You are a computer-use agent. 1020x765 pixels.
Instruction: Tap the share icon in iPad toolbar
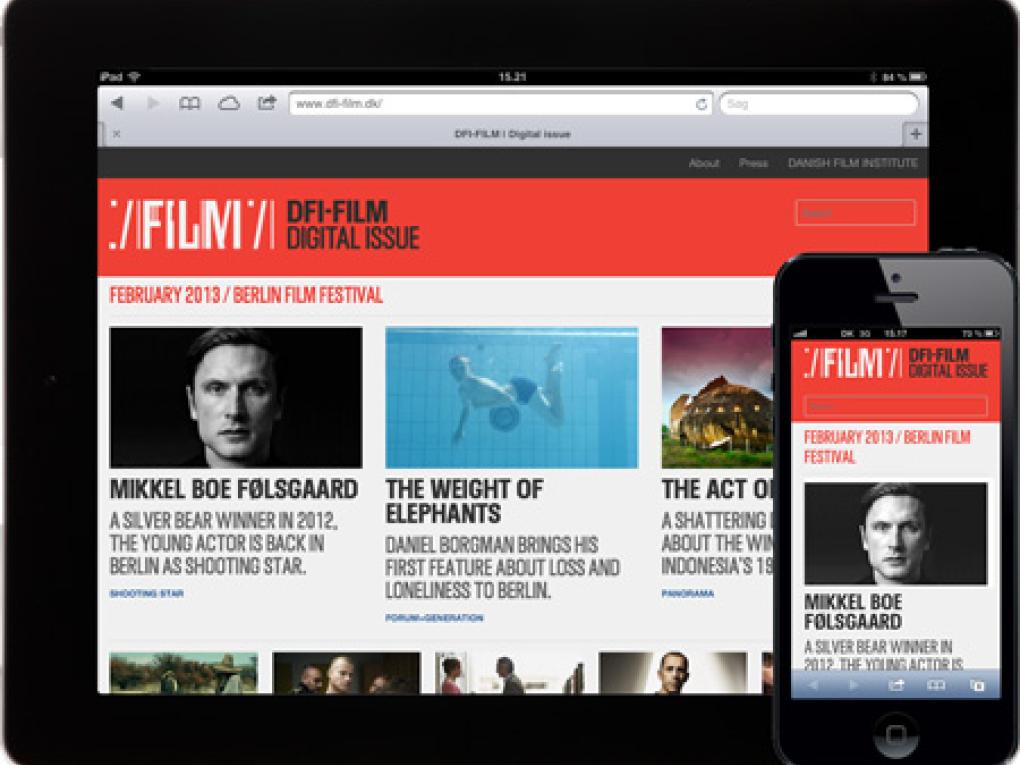267,103
